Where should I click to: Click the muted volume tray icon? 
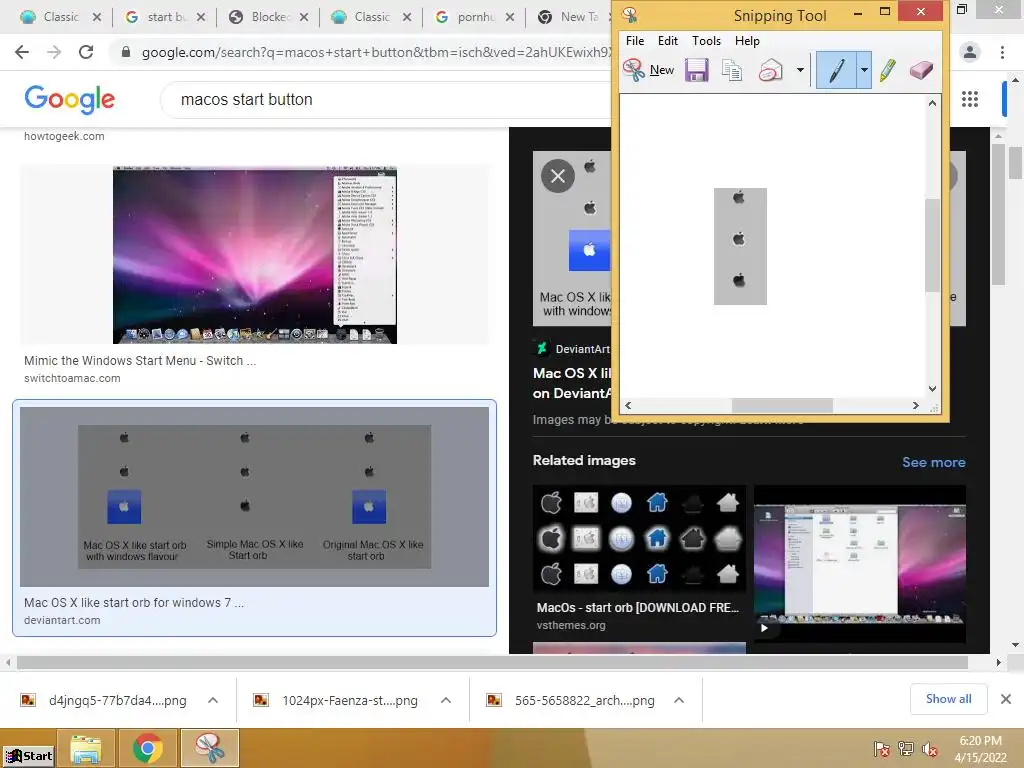click(x=929, y=749)
